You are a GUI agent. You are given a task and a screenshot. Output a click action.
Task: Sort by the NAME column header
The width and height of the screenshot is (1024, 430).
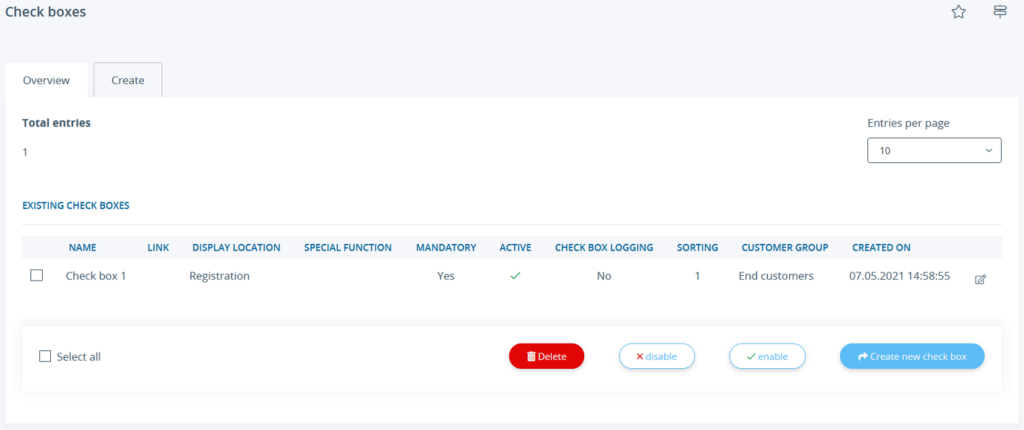82,248
